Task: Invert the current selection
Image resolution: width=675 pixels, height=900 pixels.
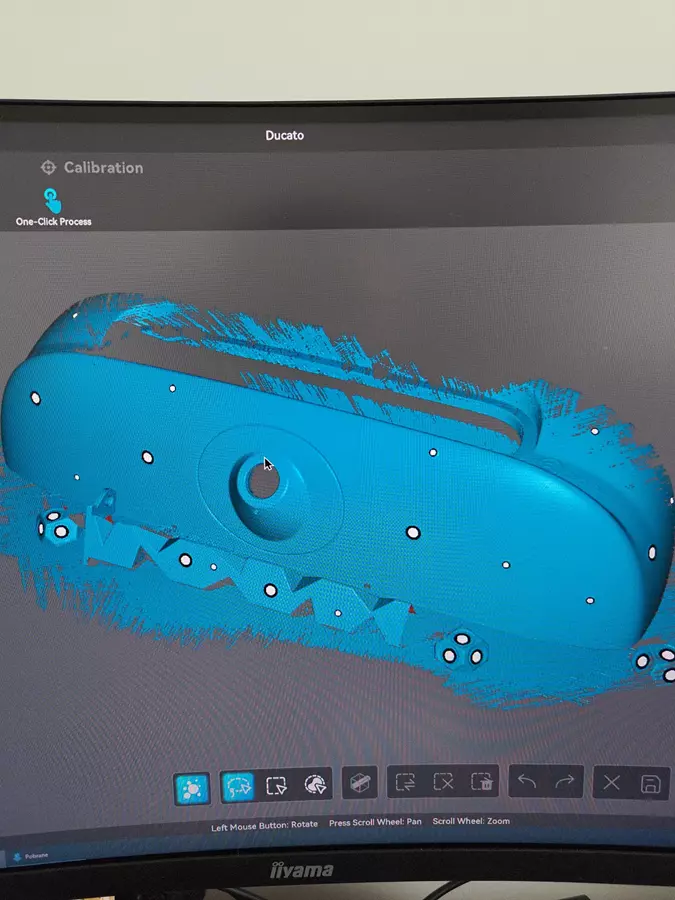Action: [405, 782]
